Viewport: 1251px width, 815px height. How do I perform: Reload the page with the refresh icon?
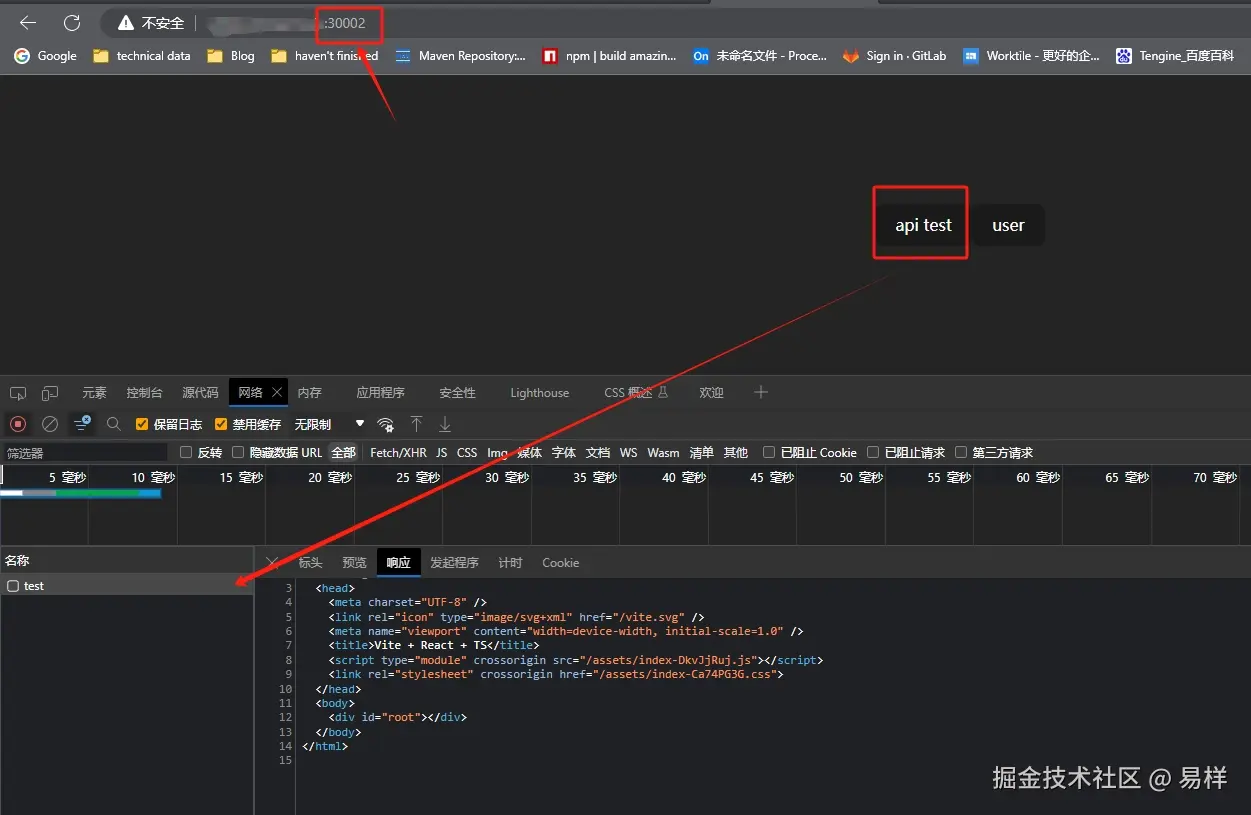(x=72, y=22)
